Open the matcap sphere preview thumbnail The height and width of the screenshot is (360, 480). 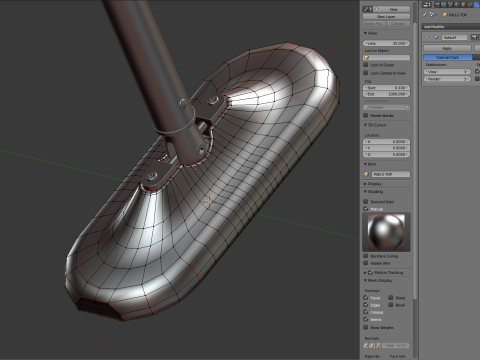[x=386, y=232]
